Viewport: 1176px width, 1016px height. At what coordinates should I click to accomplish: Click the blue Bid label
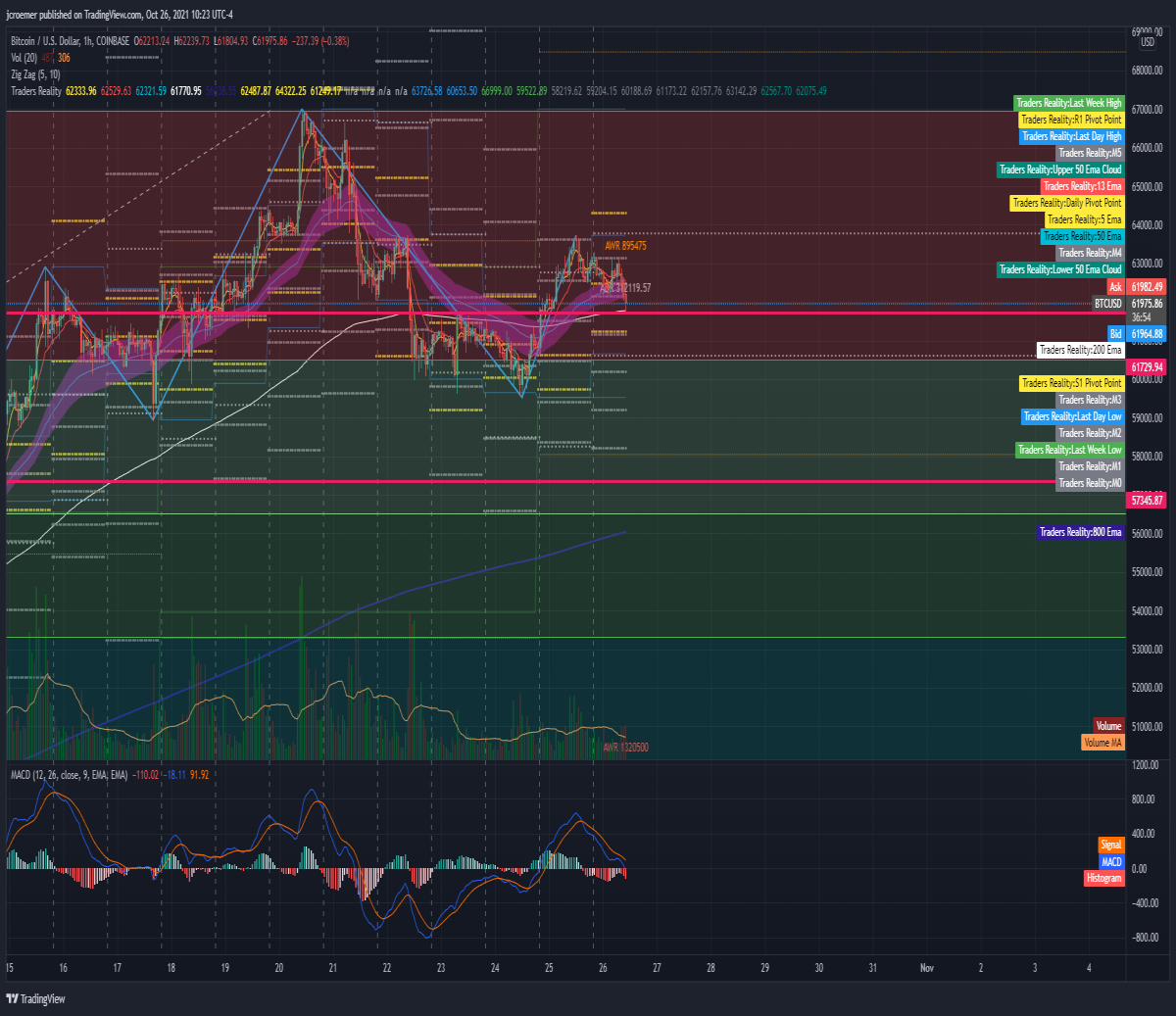(1116, 334)
